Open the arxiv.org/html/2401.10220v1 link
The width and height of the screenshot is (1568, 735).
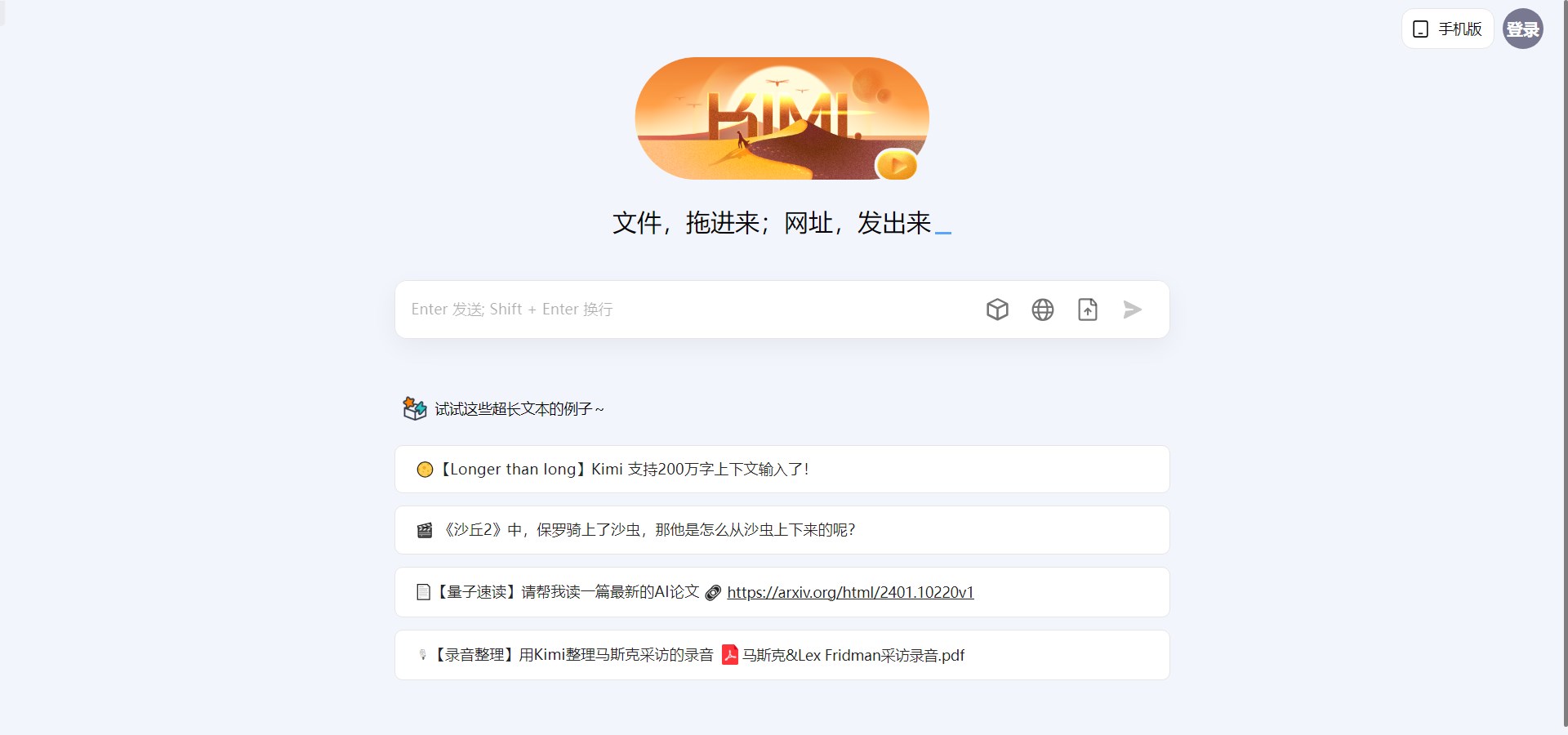(x=850, y=592)
